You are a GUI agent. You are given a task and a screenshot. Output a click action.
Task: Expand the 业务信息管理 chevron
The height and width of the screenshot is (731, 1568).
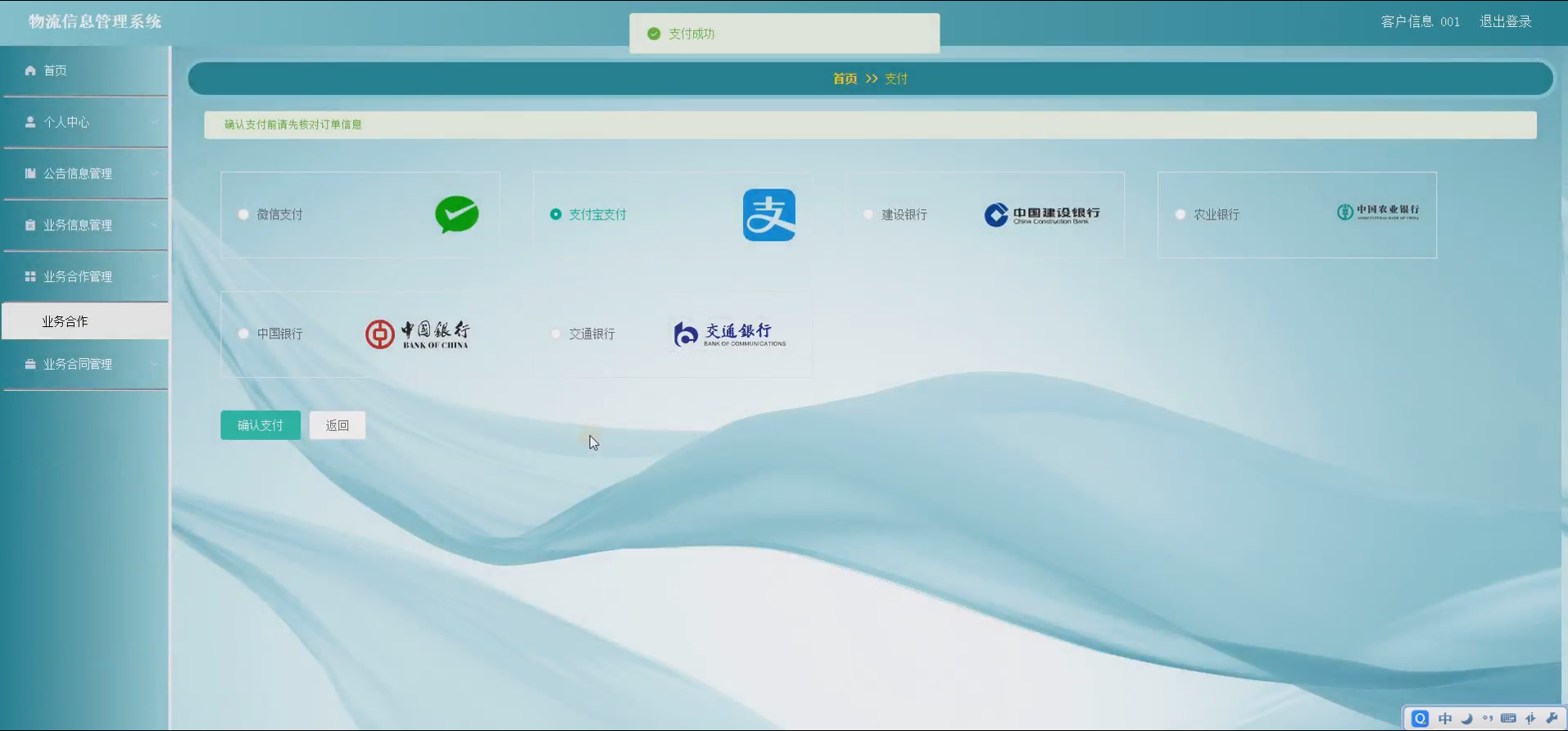[x=154, y=225]
